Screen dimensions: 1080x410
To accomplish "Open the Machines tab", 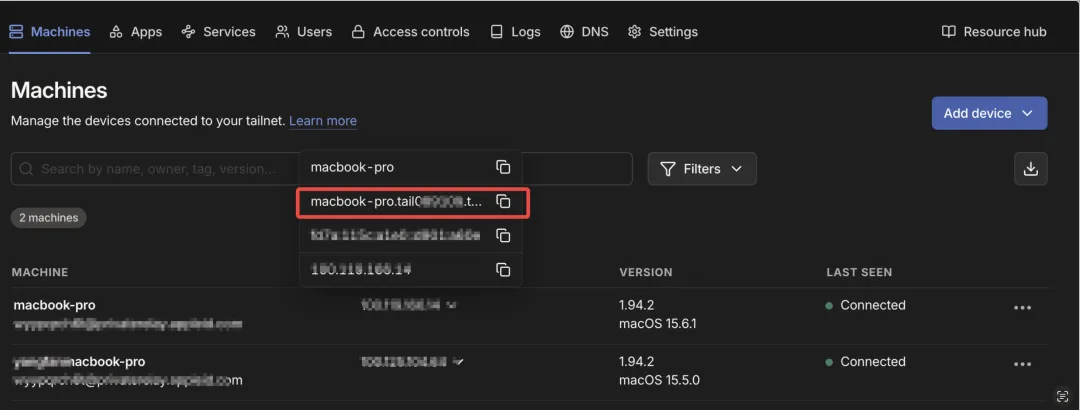I will (x=50, y=32).
